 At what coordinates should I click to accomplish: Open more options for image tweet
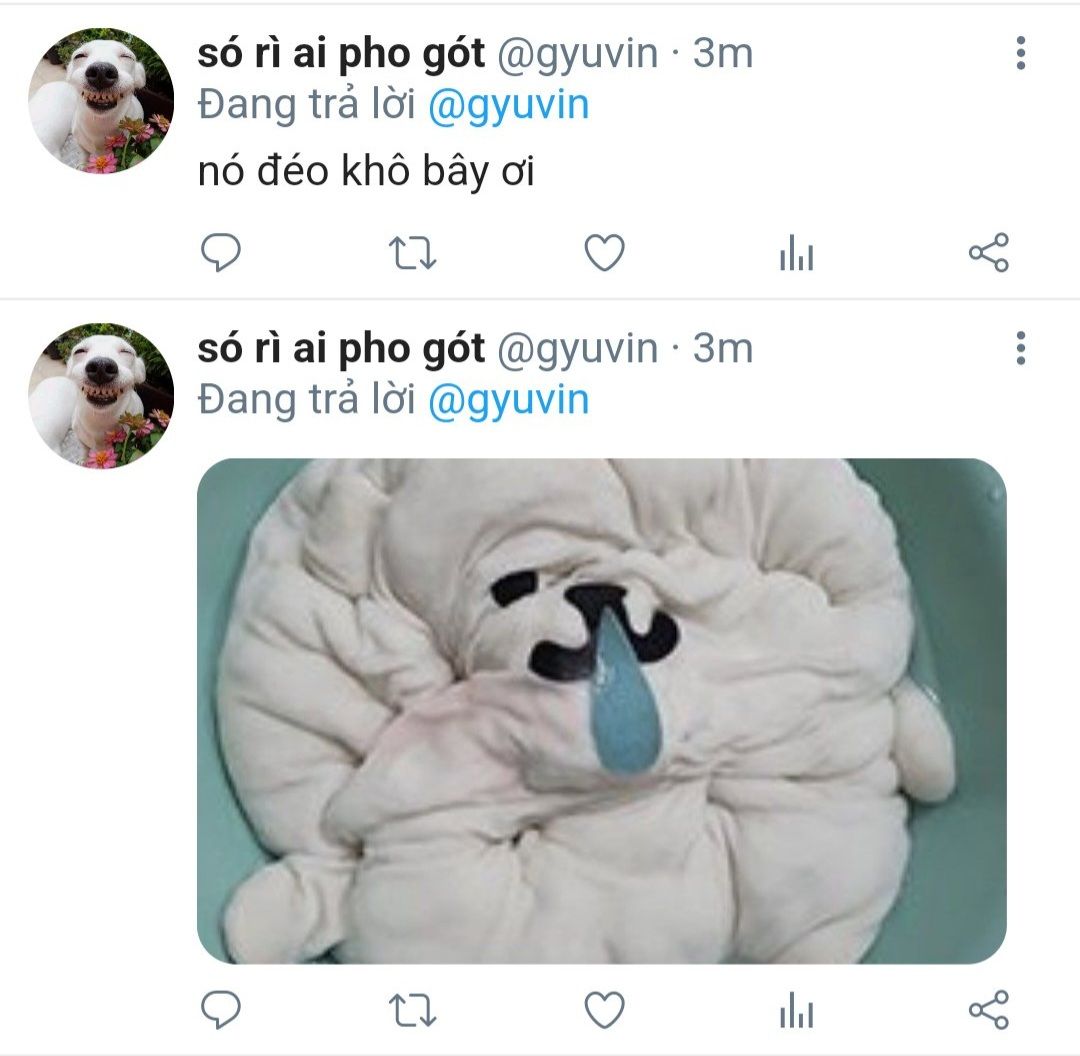pos(1020,348)
